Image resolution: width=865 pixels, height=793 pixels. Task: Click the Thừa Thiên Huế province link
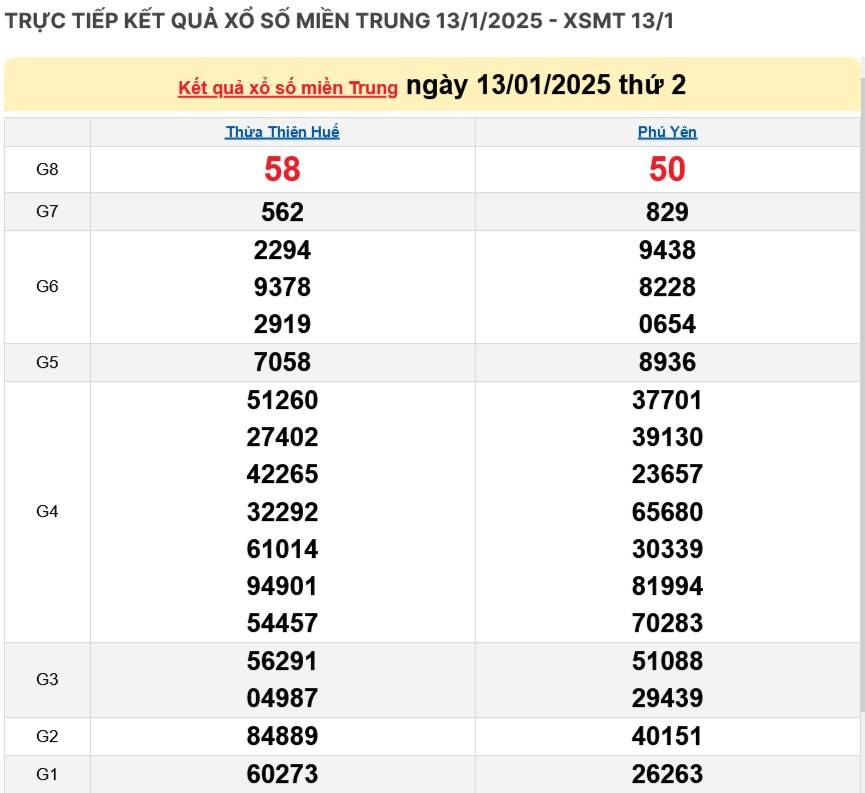tap(282, 132)
